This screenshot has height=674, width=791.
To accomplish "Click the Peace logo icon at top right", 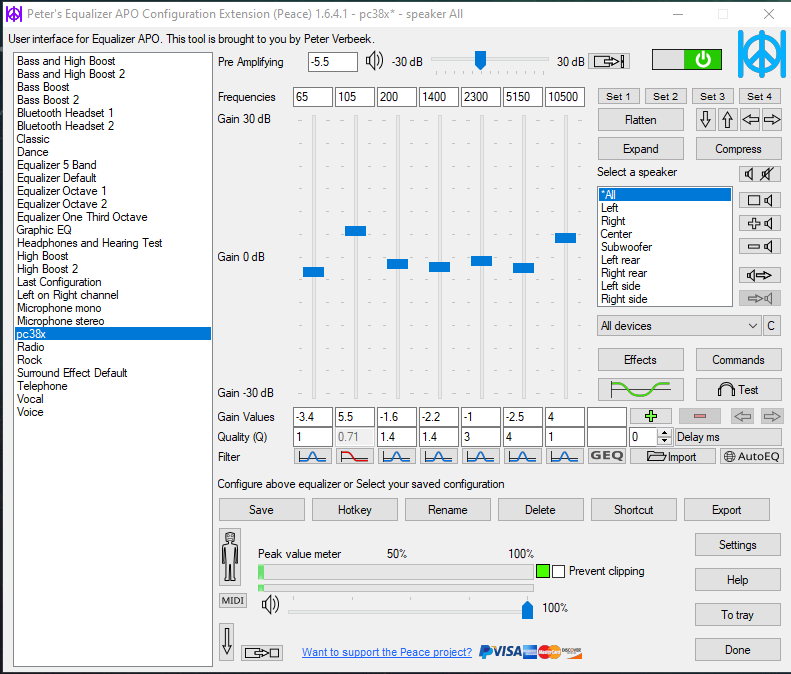I will pyautogui.click(x=762, y=54).
